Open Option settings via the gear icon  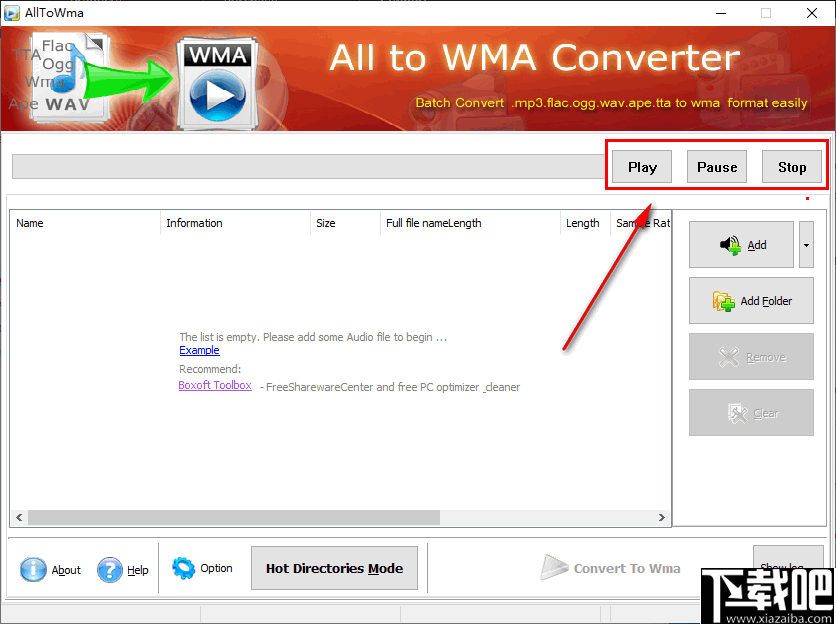click(182, 567)
